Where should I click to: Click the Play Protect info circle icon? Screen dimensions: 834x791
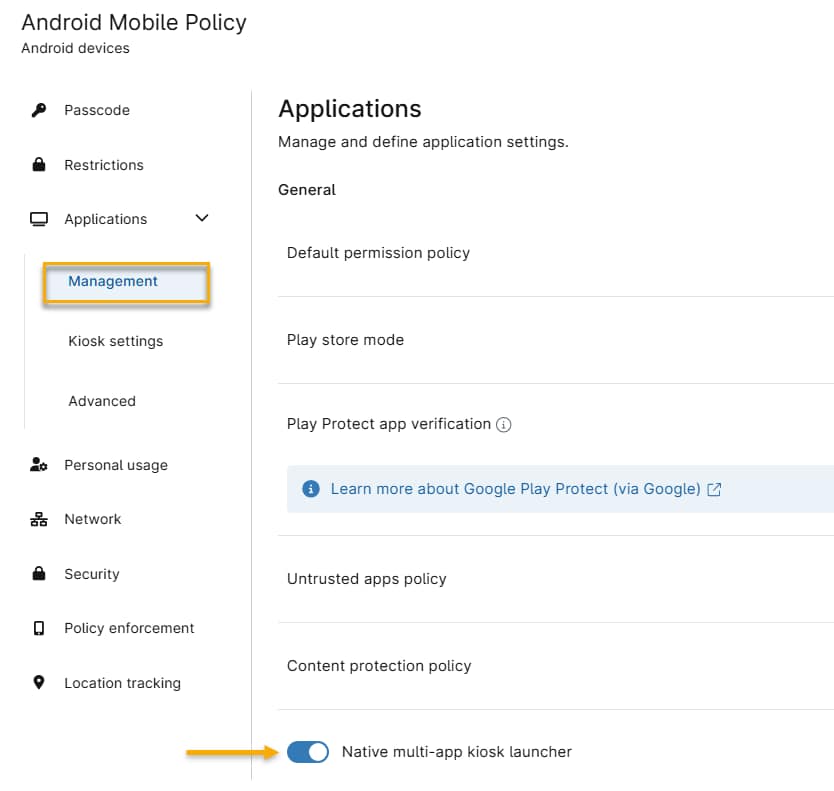coord(503,424)
